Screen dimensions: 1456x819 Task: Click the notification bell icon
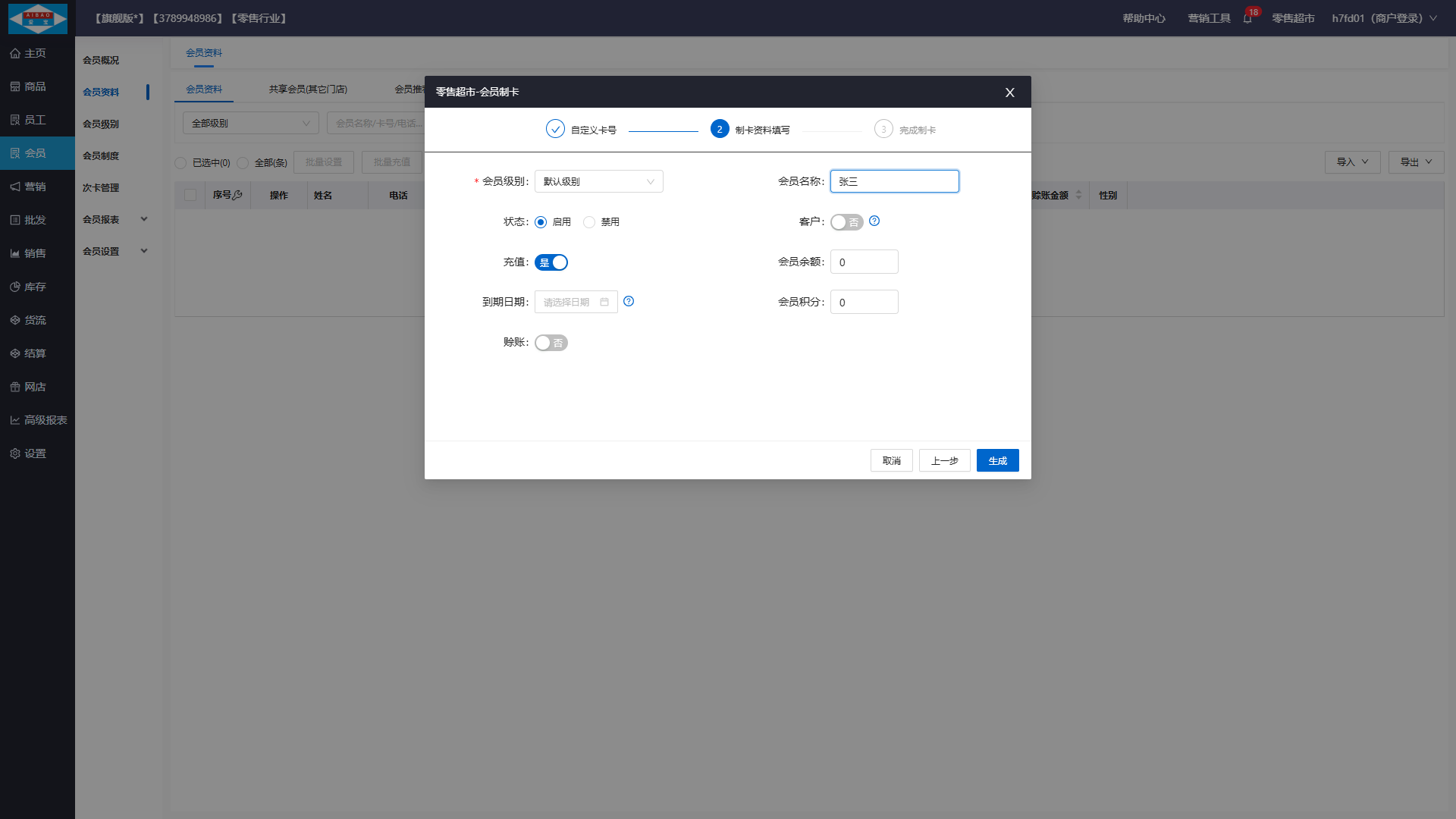click(x=1247, y=18)
